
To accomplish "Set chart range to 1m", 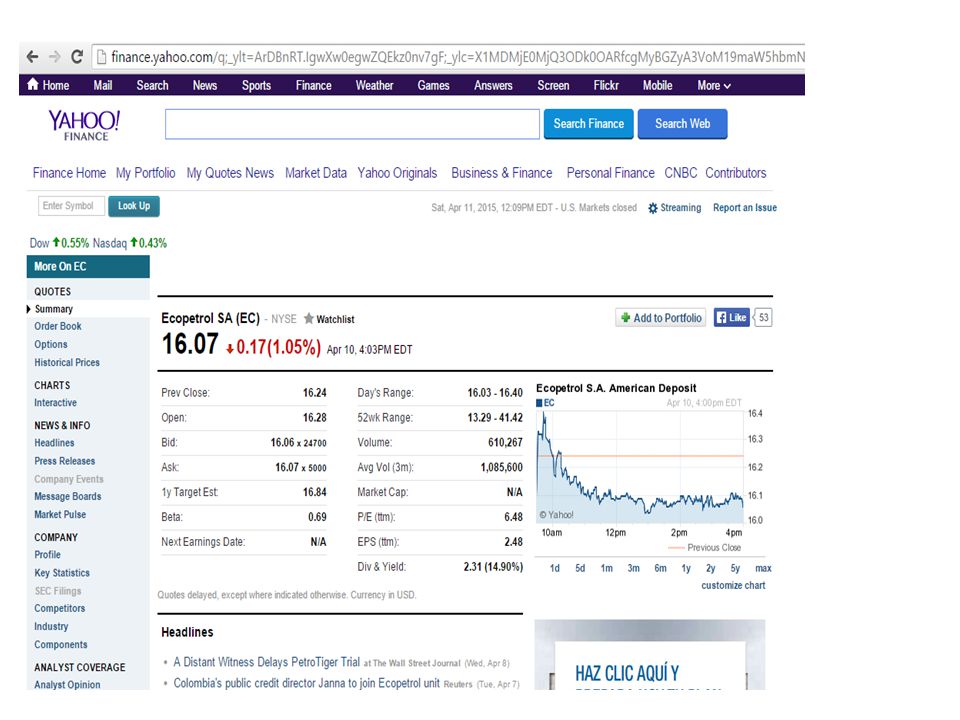I will (606, 568).
